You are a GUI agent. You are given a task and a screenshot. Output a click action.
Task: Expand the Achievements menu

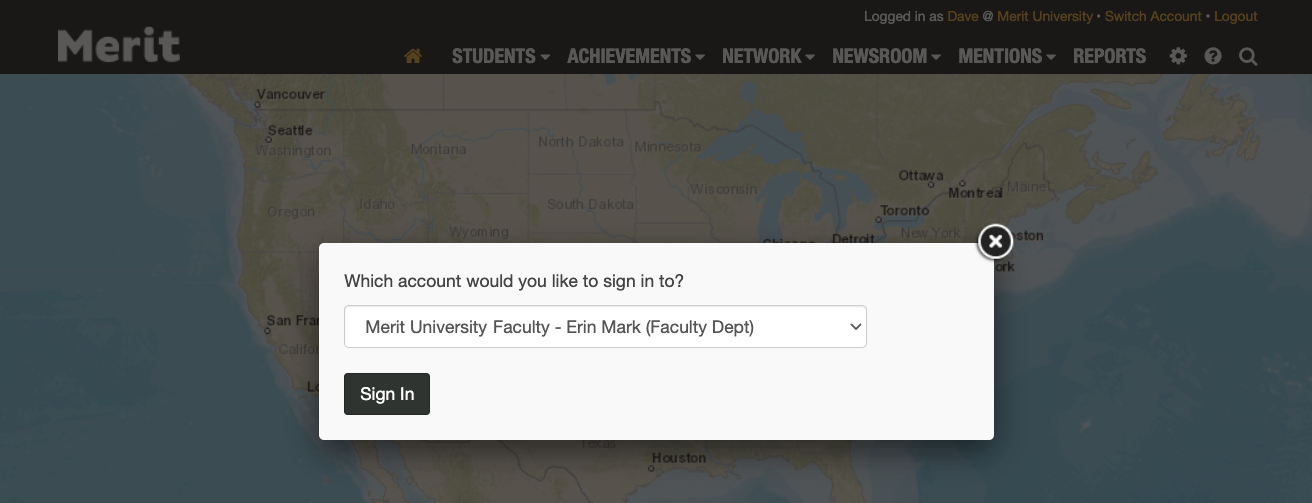(635, 57)
